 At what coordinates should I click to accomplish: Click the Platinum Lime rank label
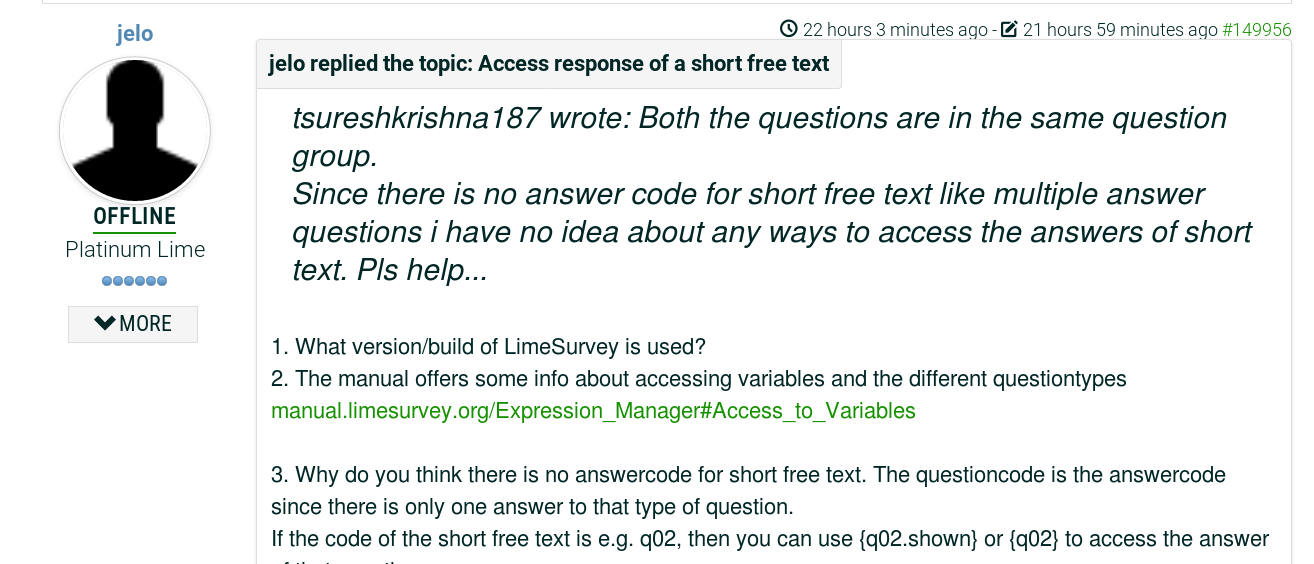click(135, 250)
